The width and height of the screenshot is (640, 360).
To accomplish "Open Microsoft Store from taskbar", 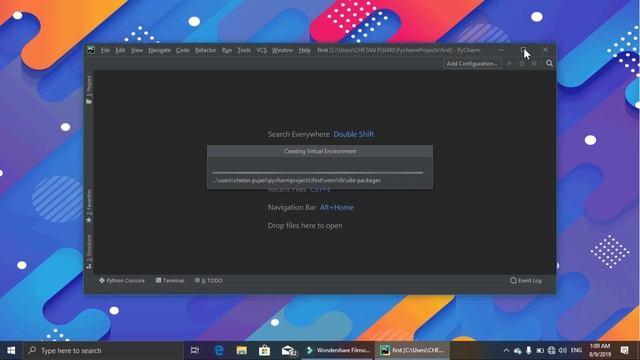I will 264,350.
